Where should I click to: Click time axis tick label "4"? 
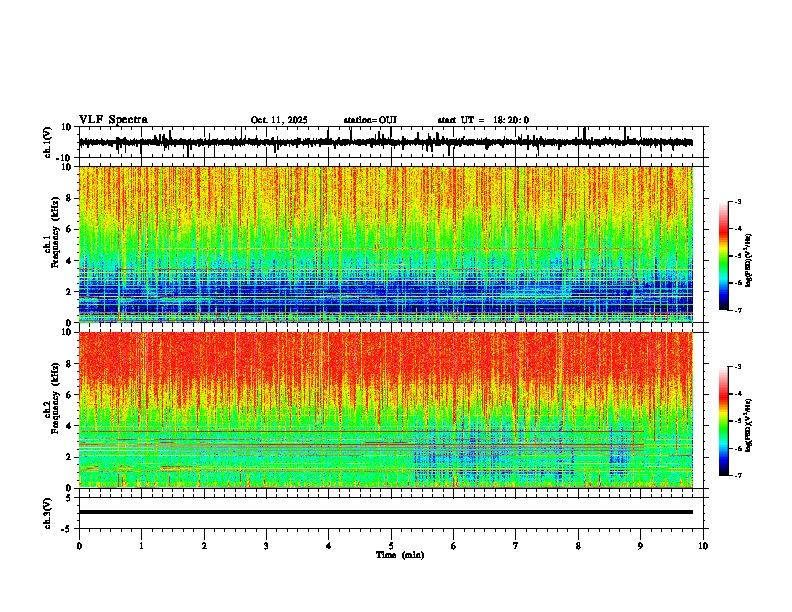[x=328, y=546]
